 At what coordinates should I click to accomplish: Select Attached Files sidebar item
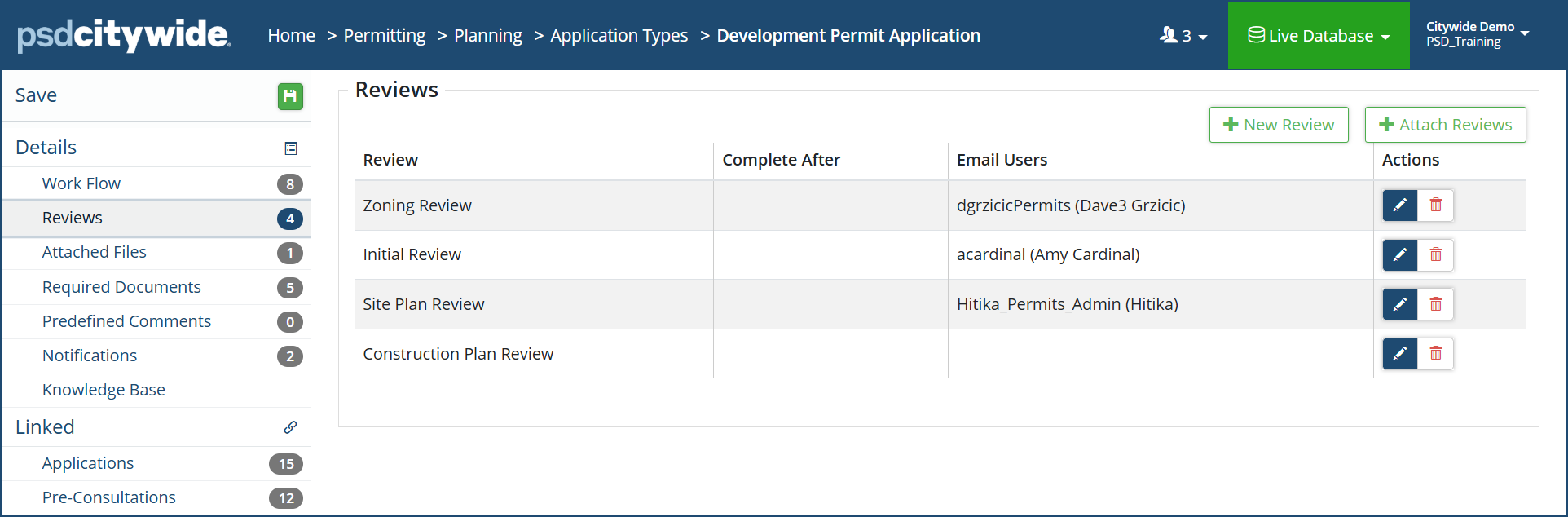tap(95, 252)
